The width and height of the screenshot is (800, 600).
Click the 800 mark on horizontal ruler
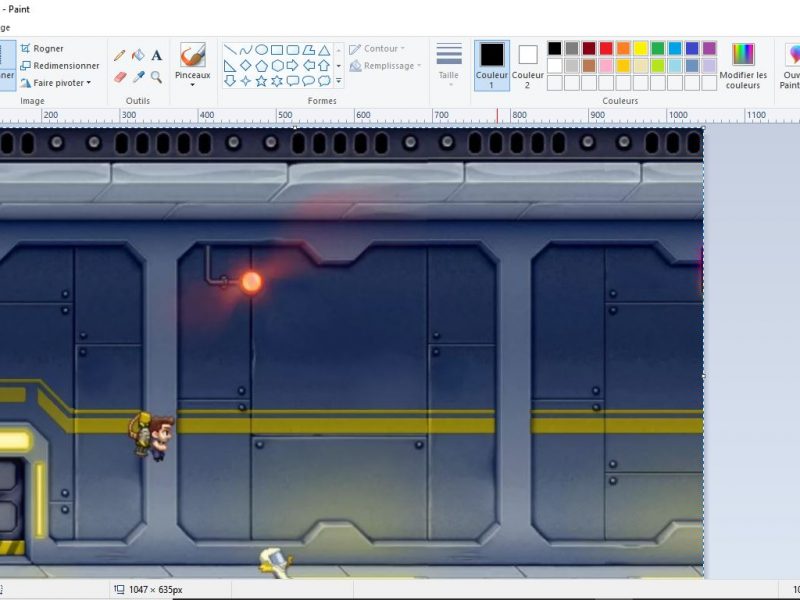(519, 115)
